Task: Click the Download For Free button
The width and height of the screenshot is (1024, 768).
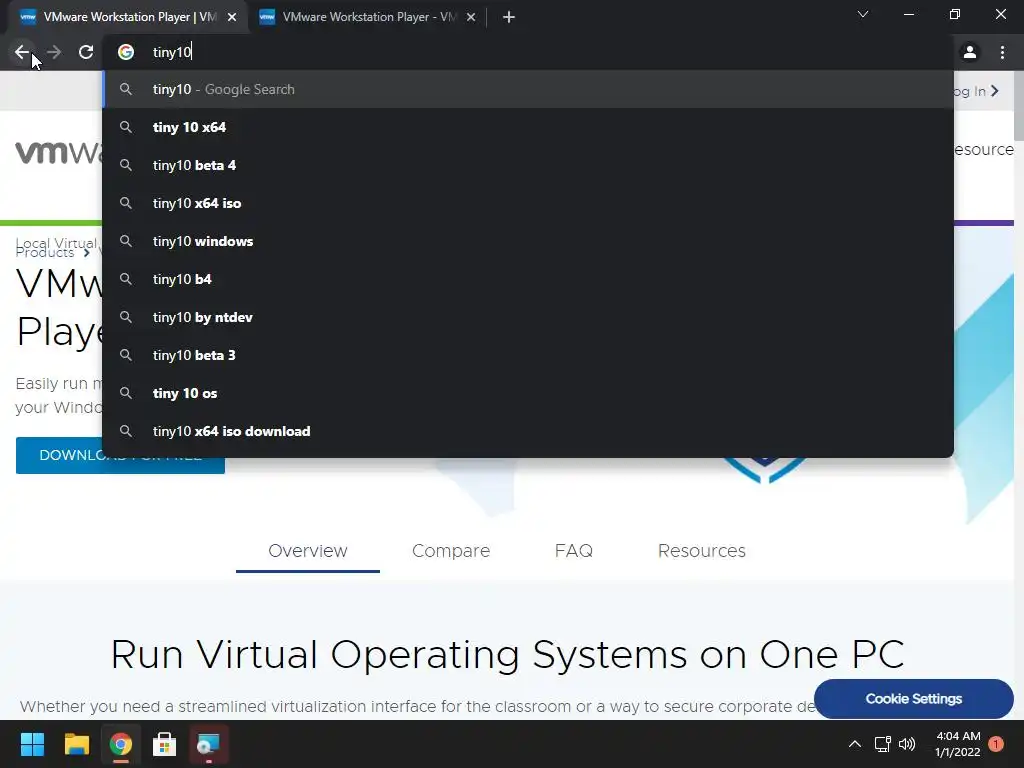Action: pos(120,455)
